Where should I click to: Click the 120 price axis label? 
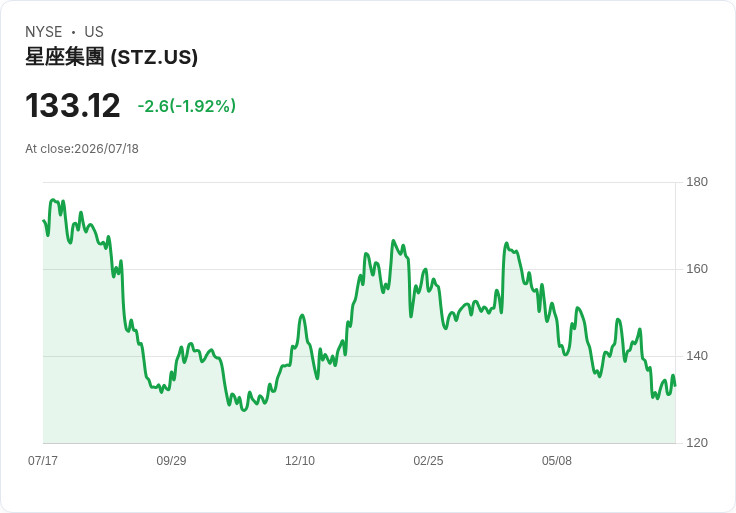point(697,443)
